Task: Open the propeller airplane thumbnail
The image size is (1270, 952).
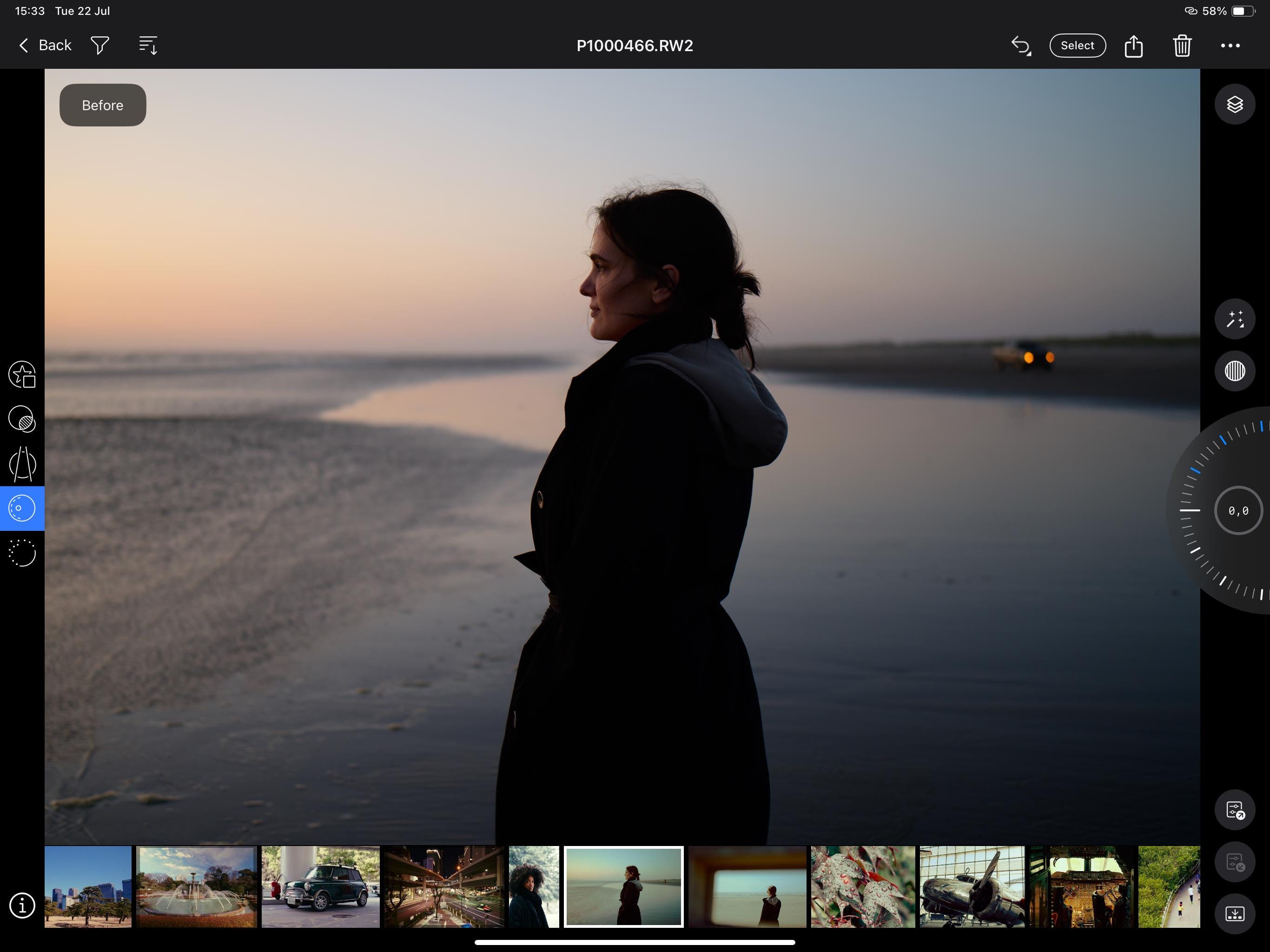Action: tap(972, 886)
